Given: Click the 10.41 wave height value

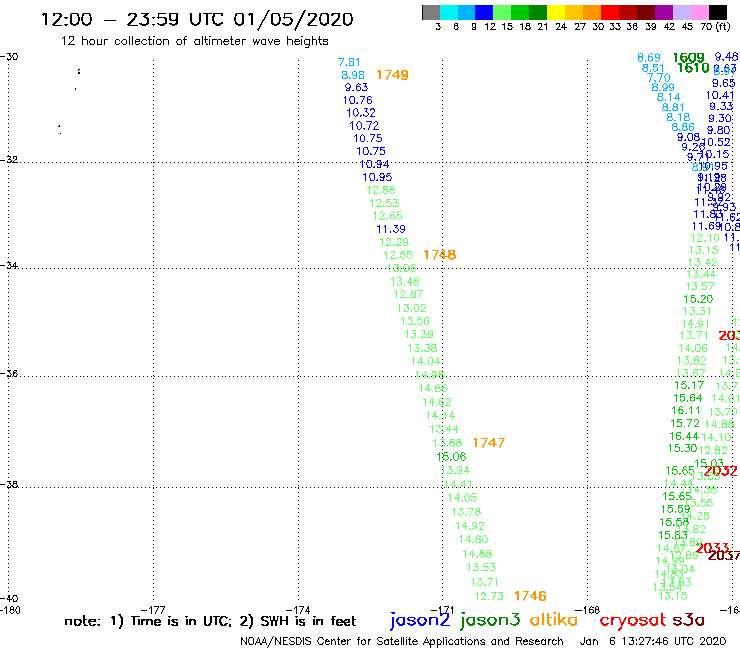Looking at the screenshot, I should tap(720, 96).
